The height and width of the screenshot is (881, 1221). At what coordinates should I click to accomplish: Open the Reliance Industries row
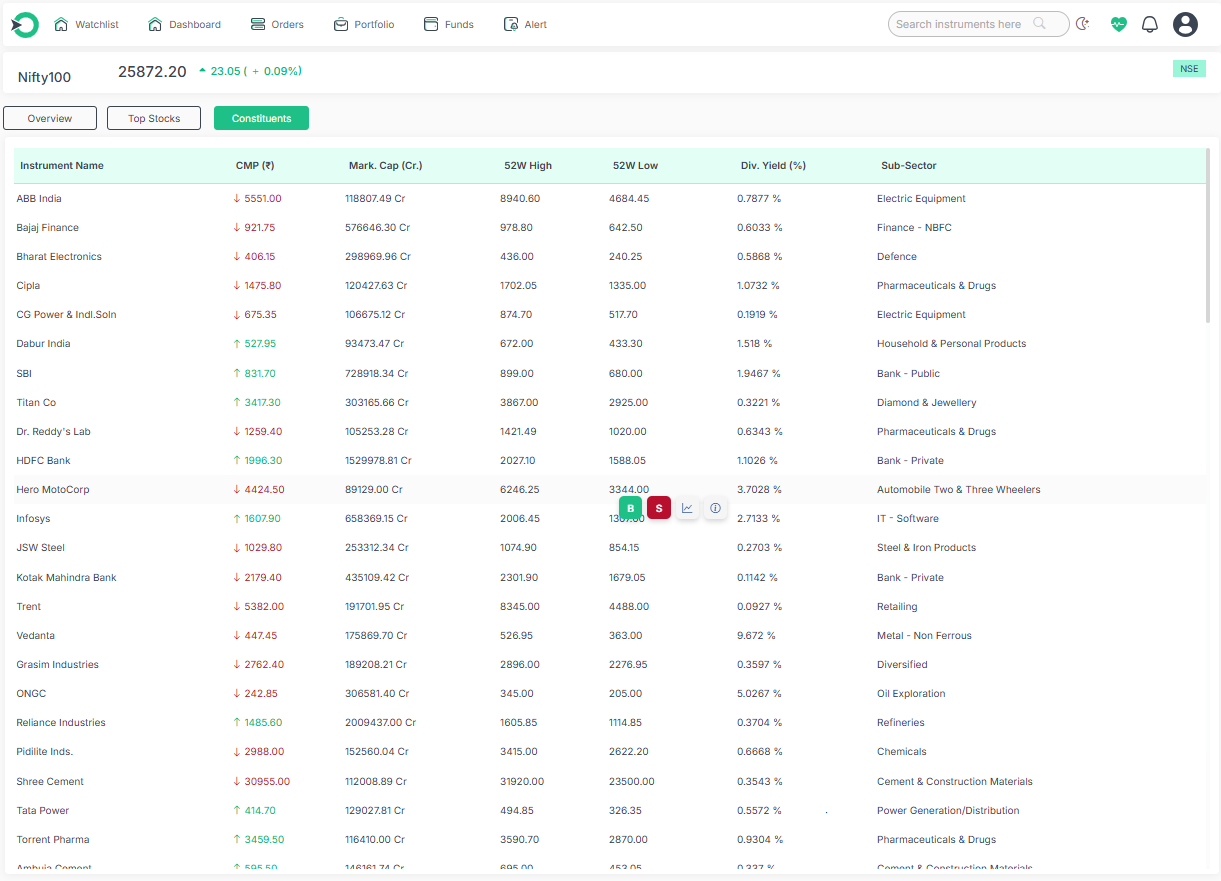pos(61,723)
